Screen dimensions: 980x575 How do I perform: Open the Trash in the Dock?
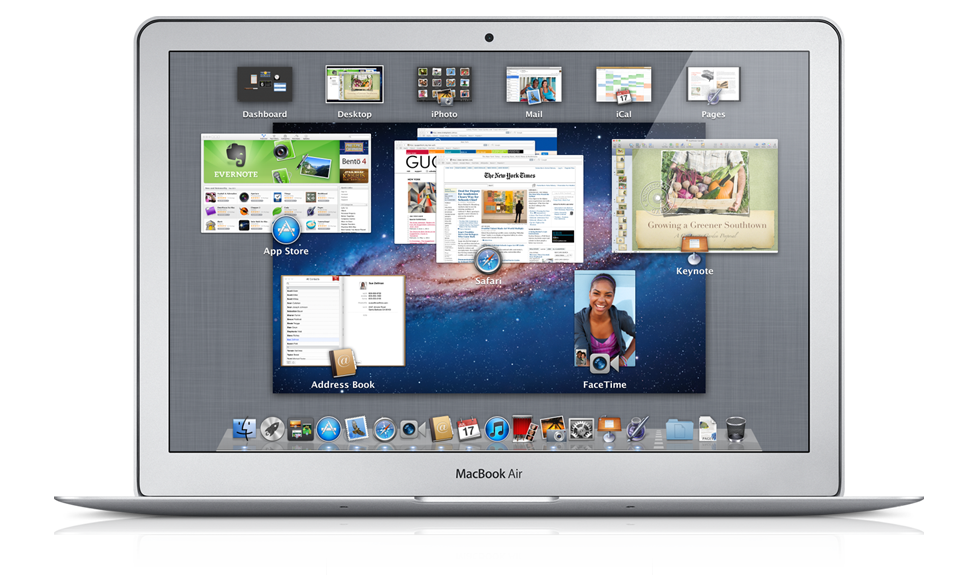click(736, 429)
